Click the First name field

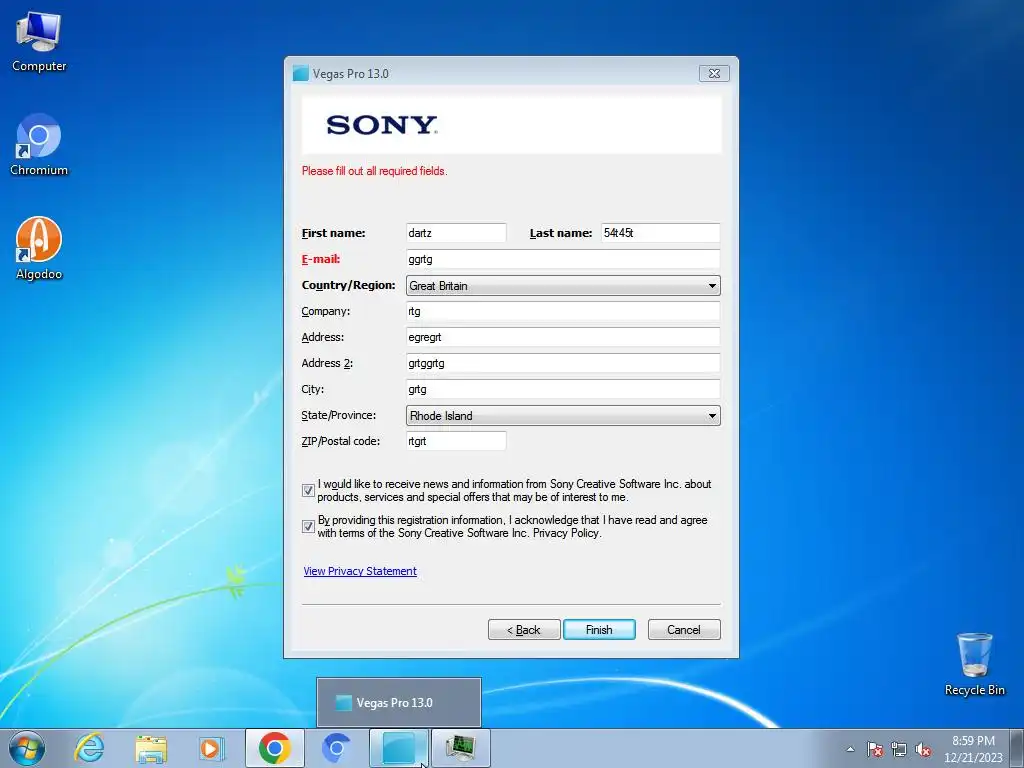(456, 232)
